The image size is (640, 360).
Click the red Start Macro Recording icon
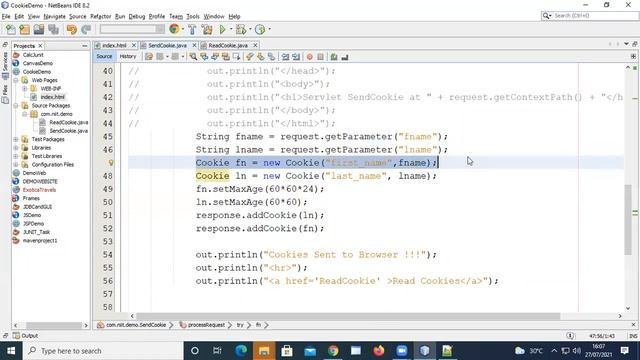310,57
